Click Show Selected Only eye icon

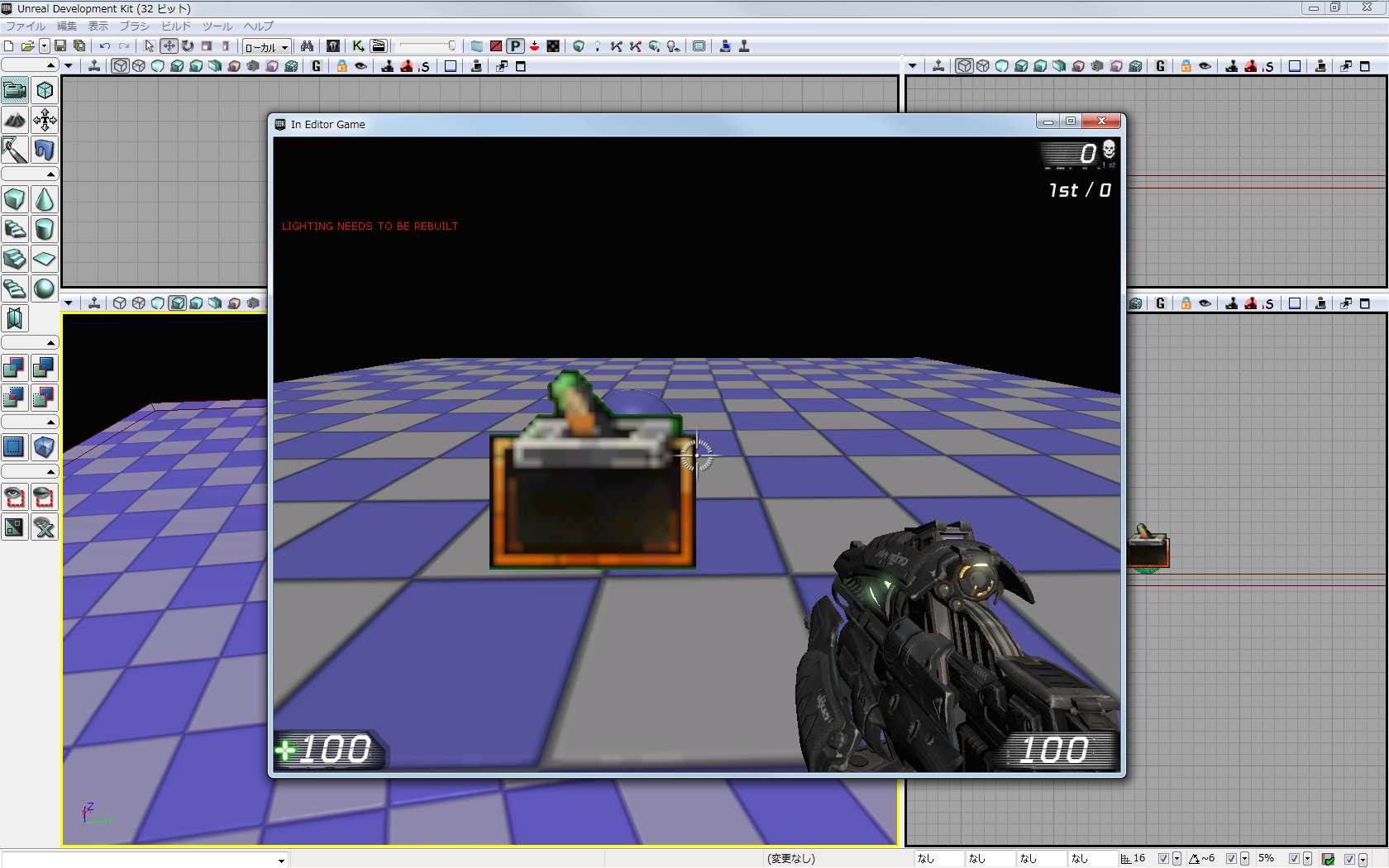click(15, 497)
